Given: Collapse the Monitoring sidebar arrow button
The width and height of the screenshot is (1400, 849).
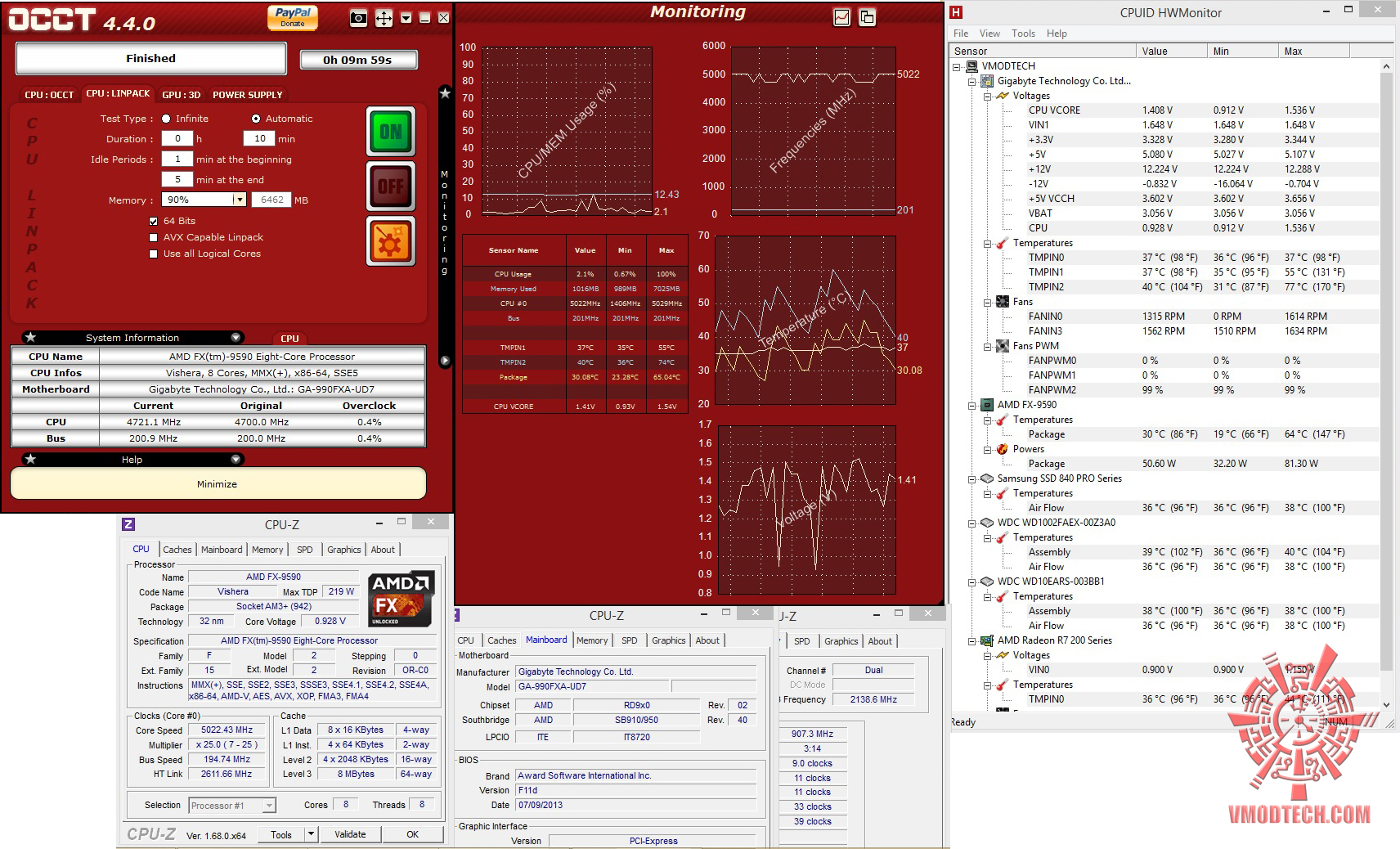Looking at the screenshot, I should click(x=445, y=361).
